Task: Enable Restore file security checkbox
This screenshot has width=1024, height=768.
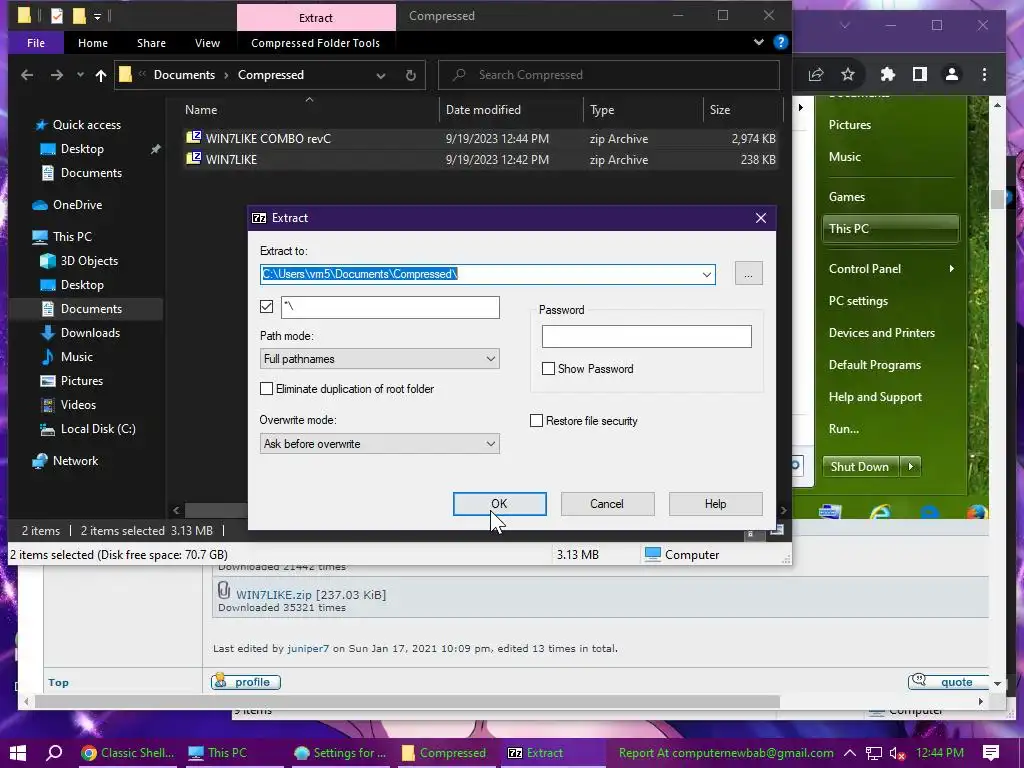Action: pyautogui.click(x=536, y=421)
